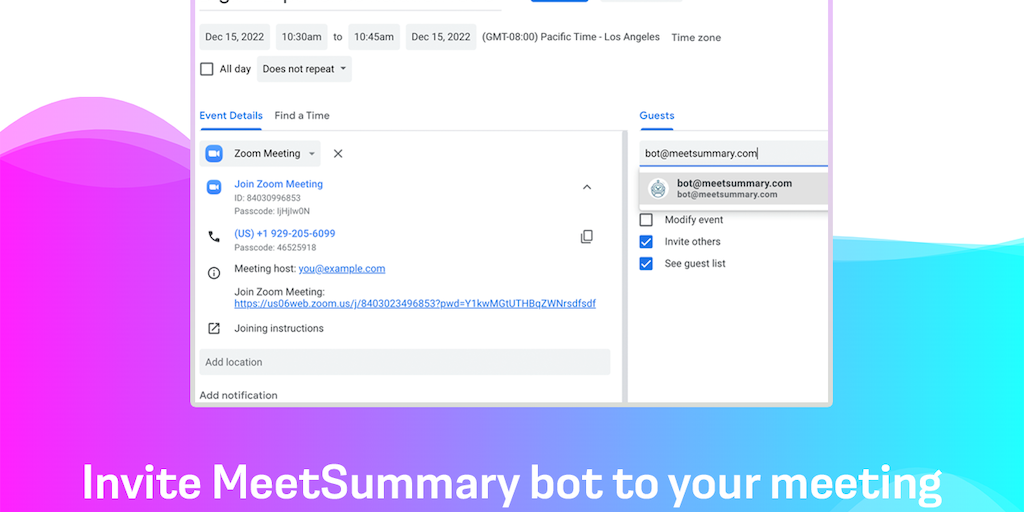The width and height of the screenshot is (1024, 512).
Task: Open the Join Zoom Meeting link
Action: [x=278, y=184]
